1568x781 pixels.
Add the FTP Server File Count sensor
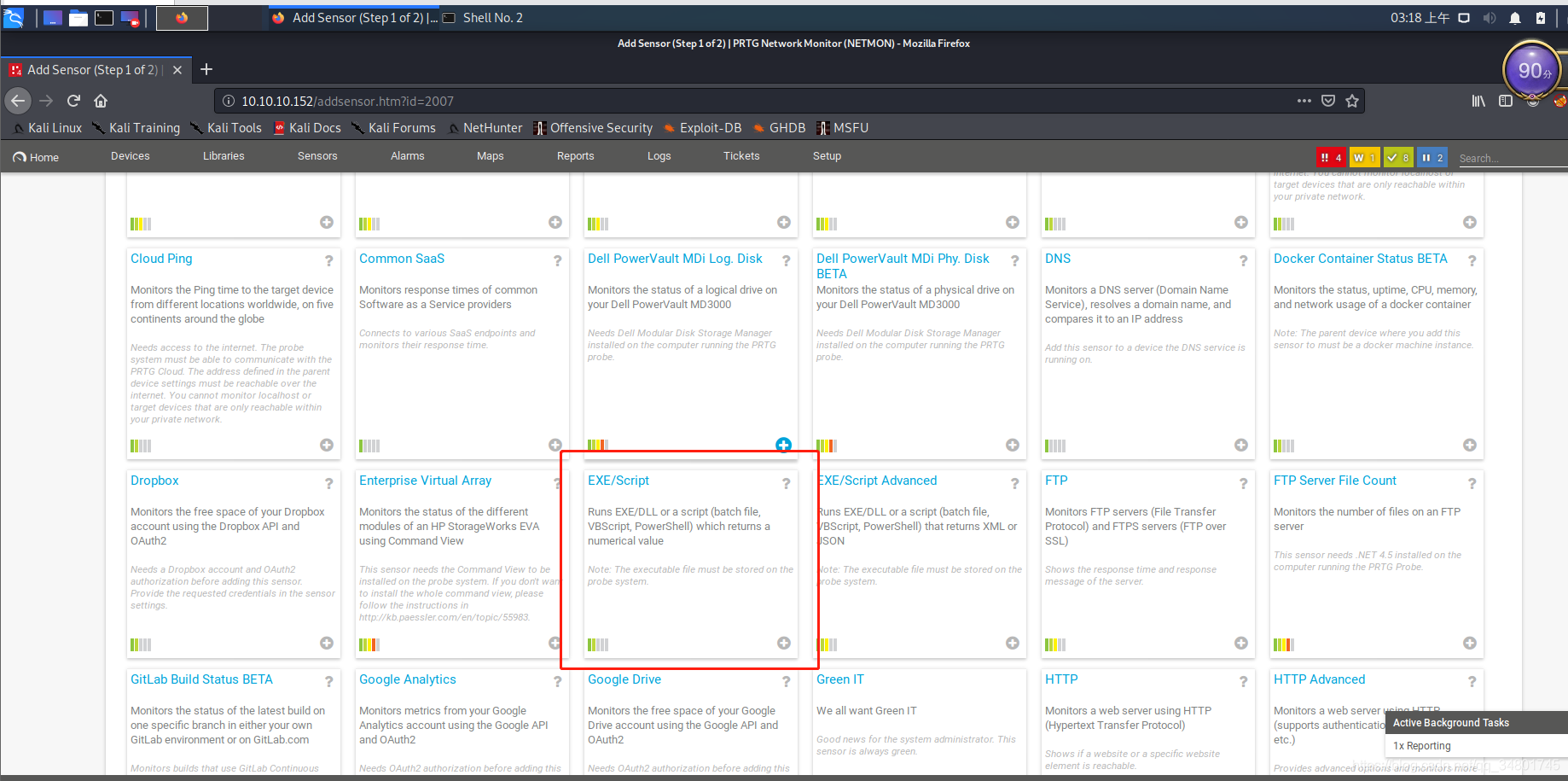pyautogui.click(x=1469, y=643)
